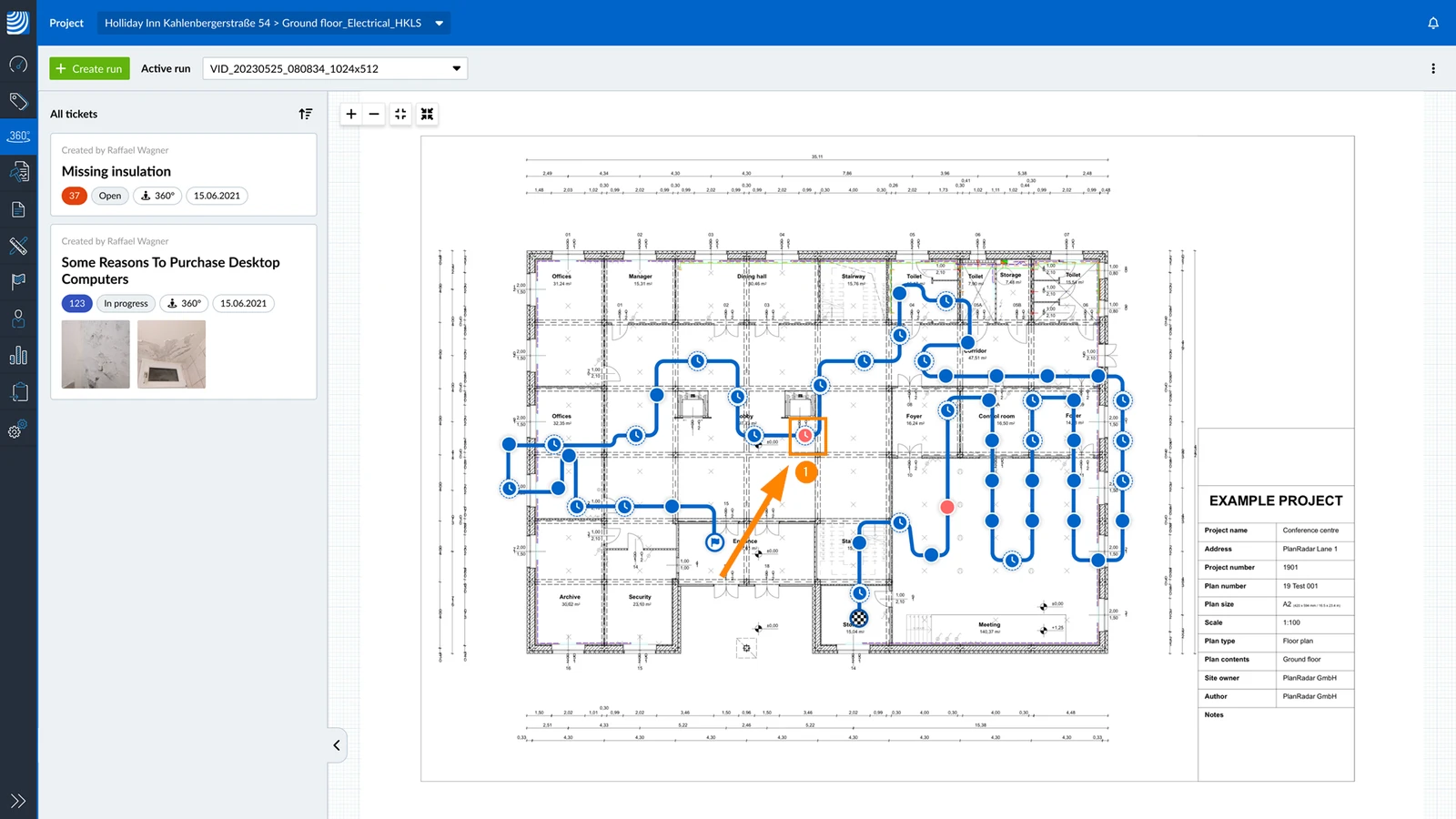Click the fit-to-screen collapse icon

[400, 114]
